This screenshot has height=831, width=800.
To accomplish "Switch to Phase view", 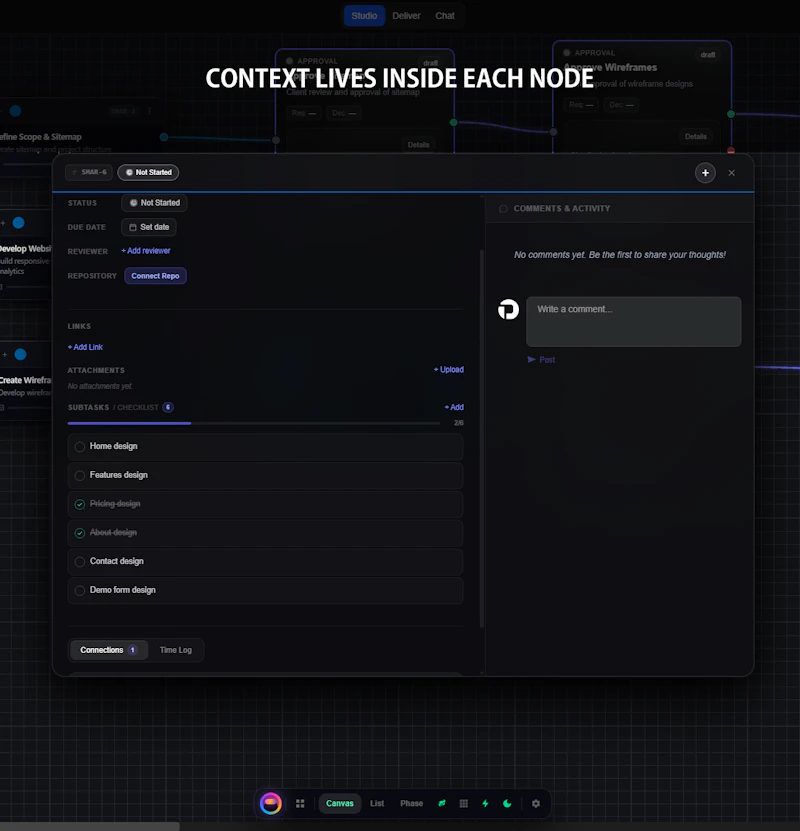I will (x=412, y=803).
